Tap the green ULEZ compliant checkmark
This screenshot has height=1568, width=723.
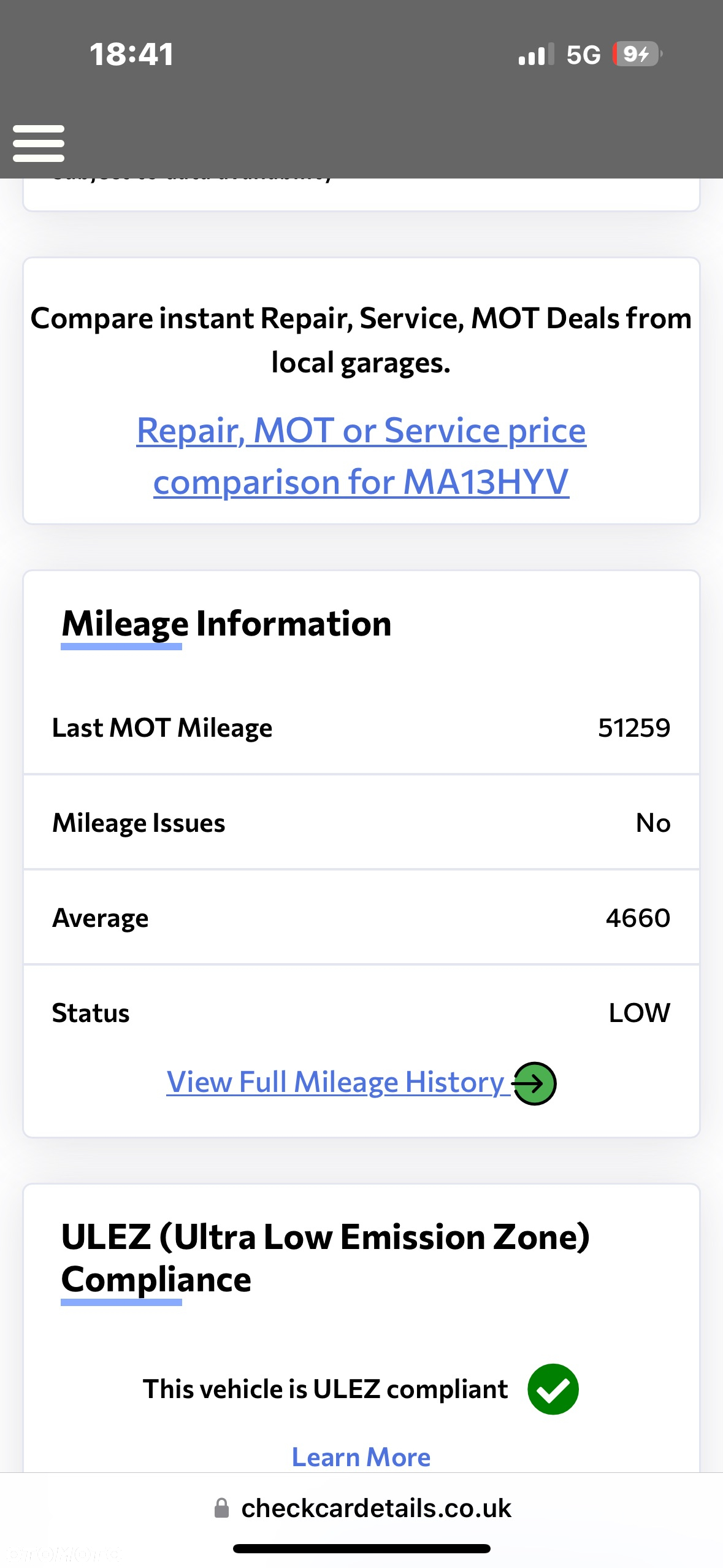point(553,1389)
